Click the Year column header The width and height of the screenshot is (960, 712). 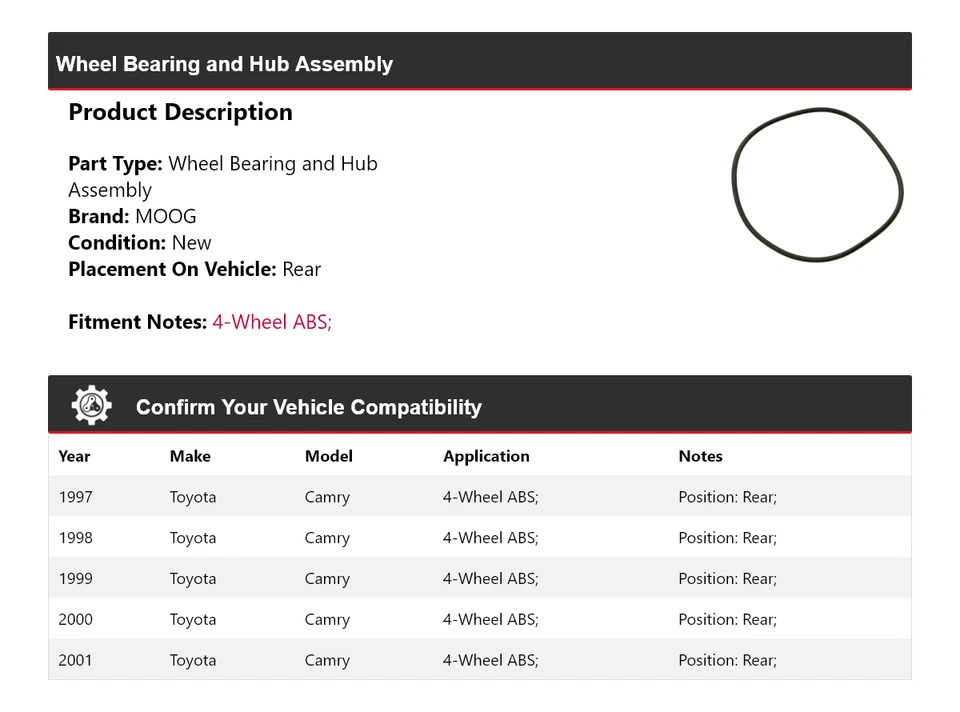click(x=74, y=456)
